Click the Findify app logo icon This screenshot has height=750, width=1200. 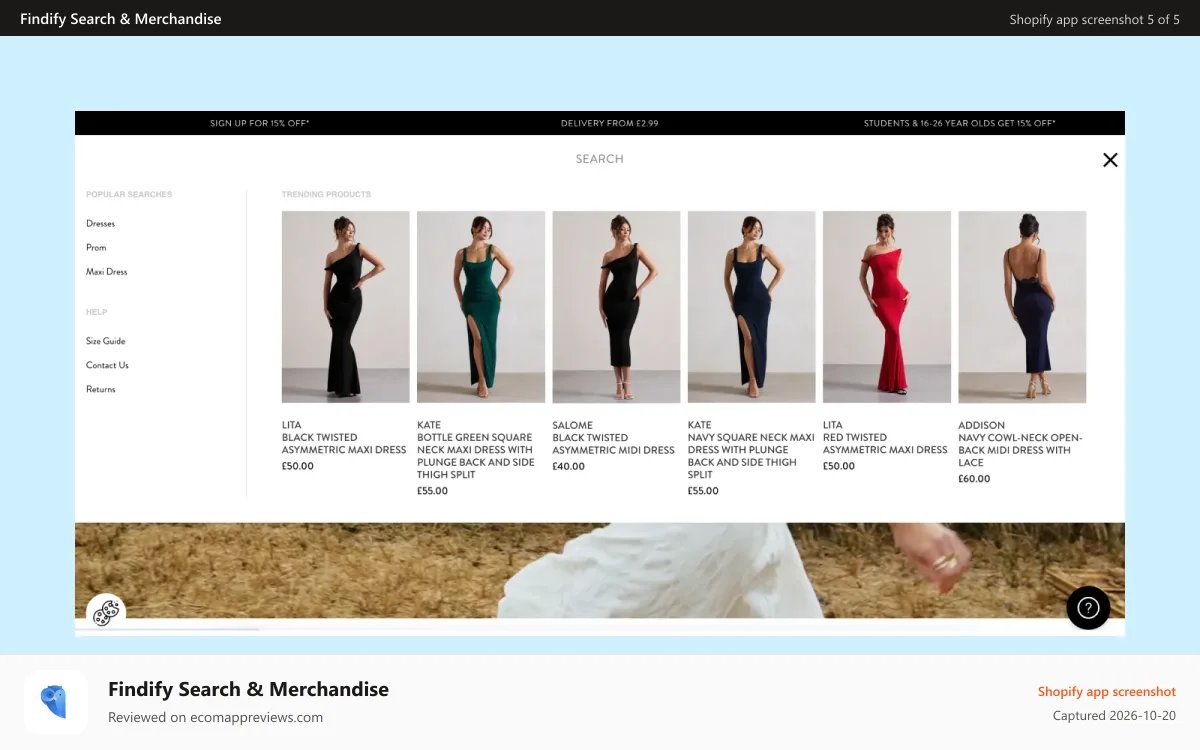(56, 702)
